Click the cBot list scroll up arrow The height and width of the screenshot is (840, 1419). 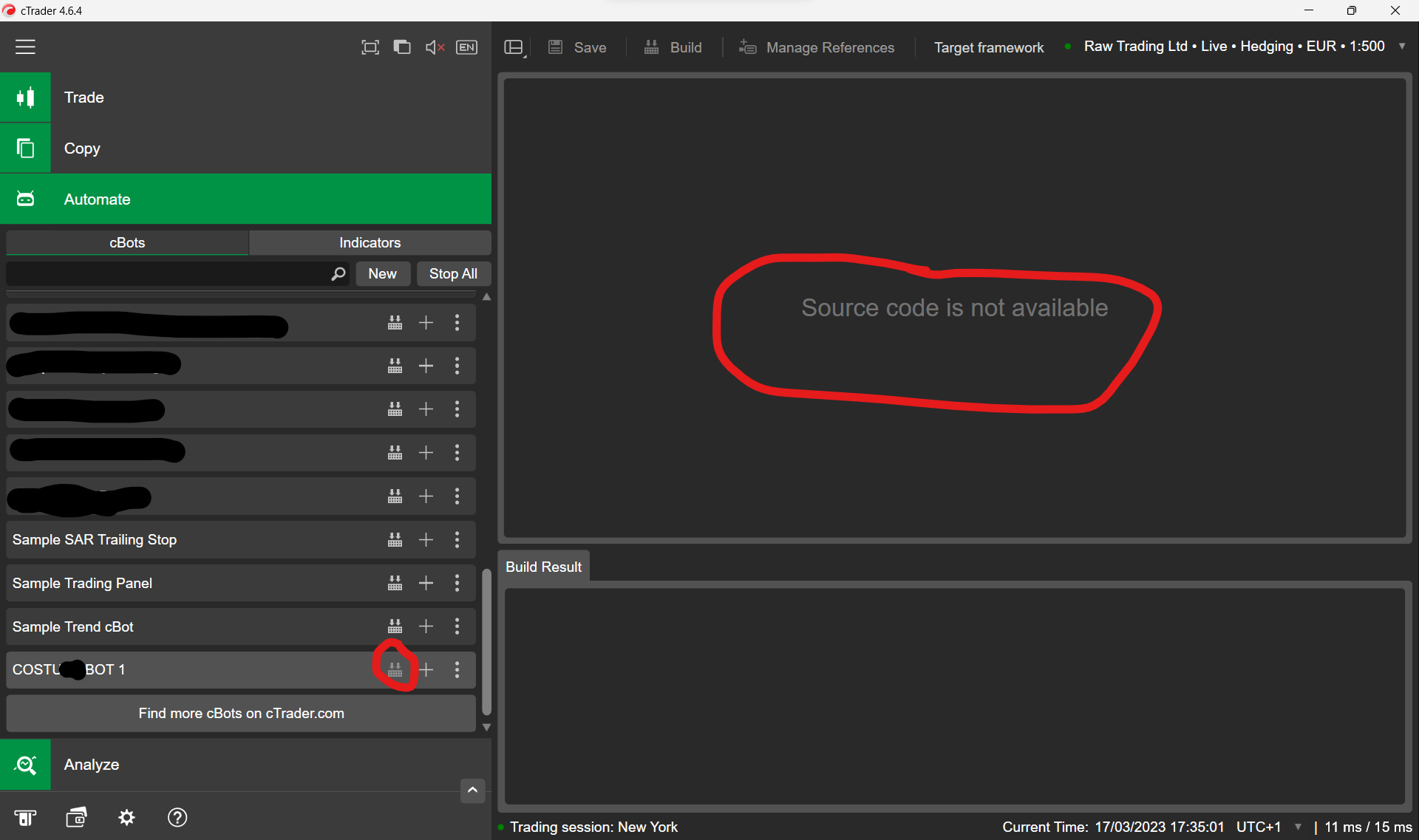tap(486, 297)
